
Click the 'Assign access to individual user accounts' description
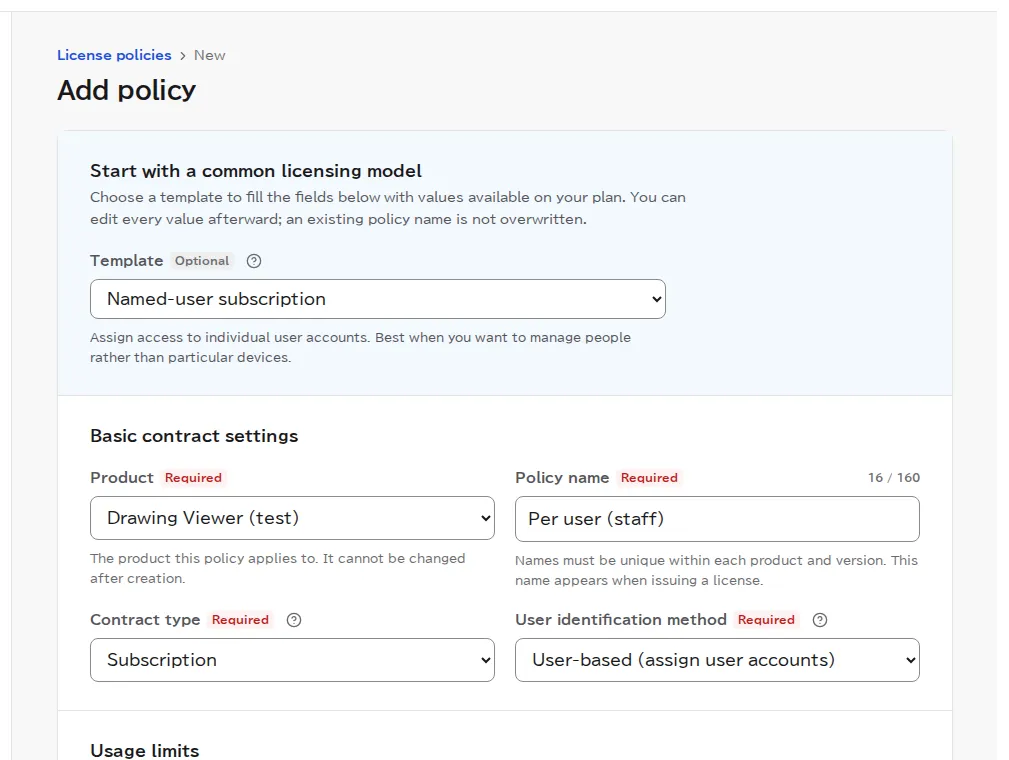360,348
